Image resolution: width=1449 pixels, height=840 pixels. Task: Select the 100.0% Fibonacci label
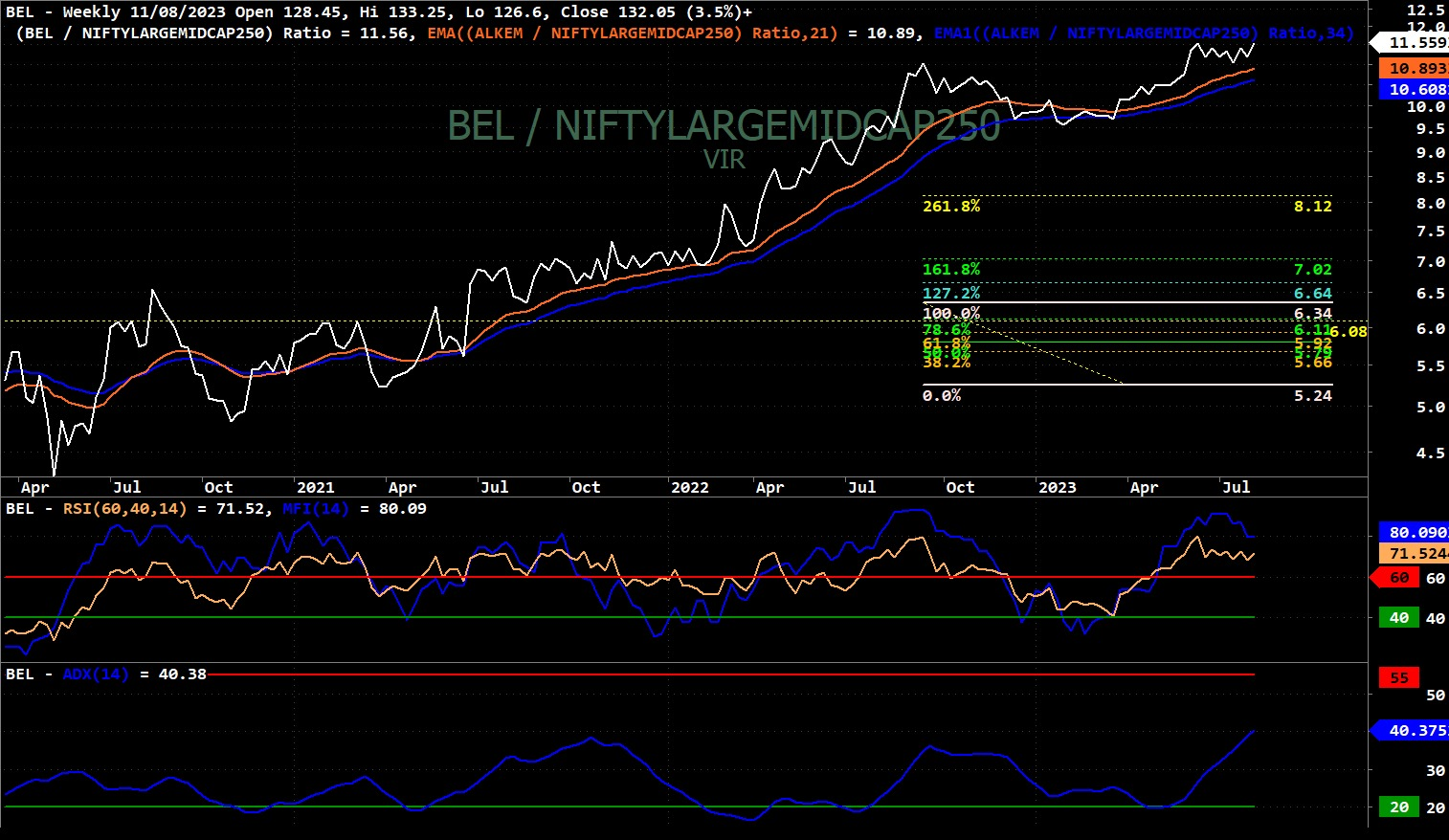click(951, 313)
